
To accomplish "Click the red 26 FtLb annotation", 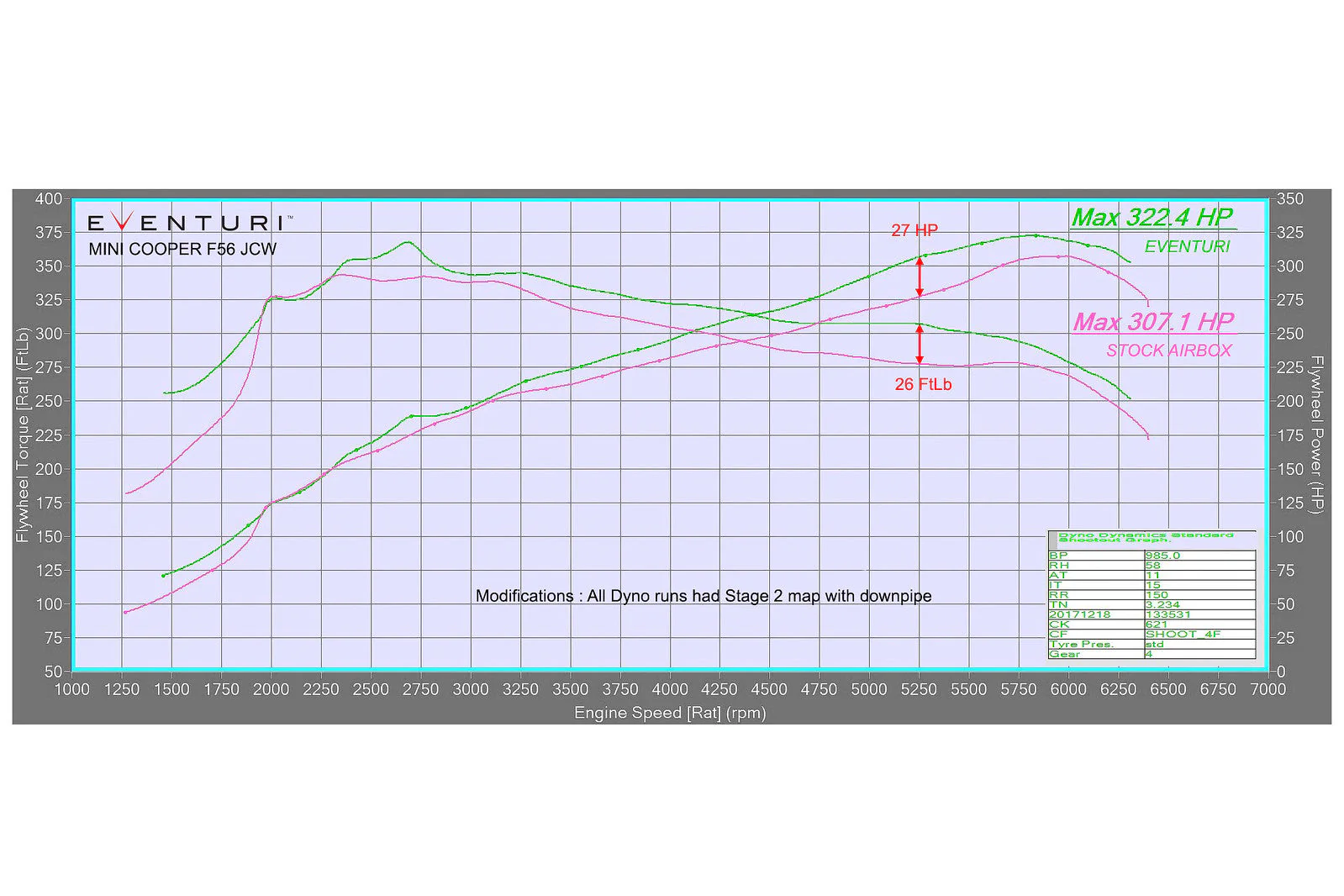I will pos(923,384).
